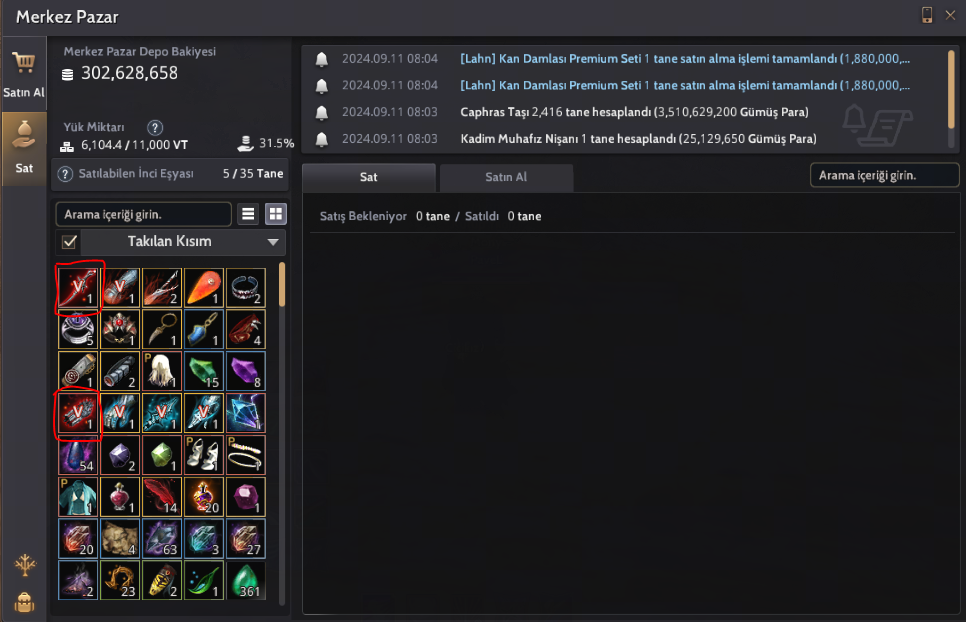Select the Sat tab above the sales list

point(367,177)
